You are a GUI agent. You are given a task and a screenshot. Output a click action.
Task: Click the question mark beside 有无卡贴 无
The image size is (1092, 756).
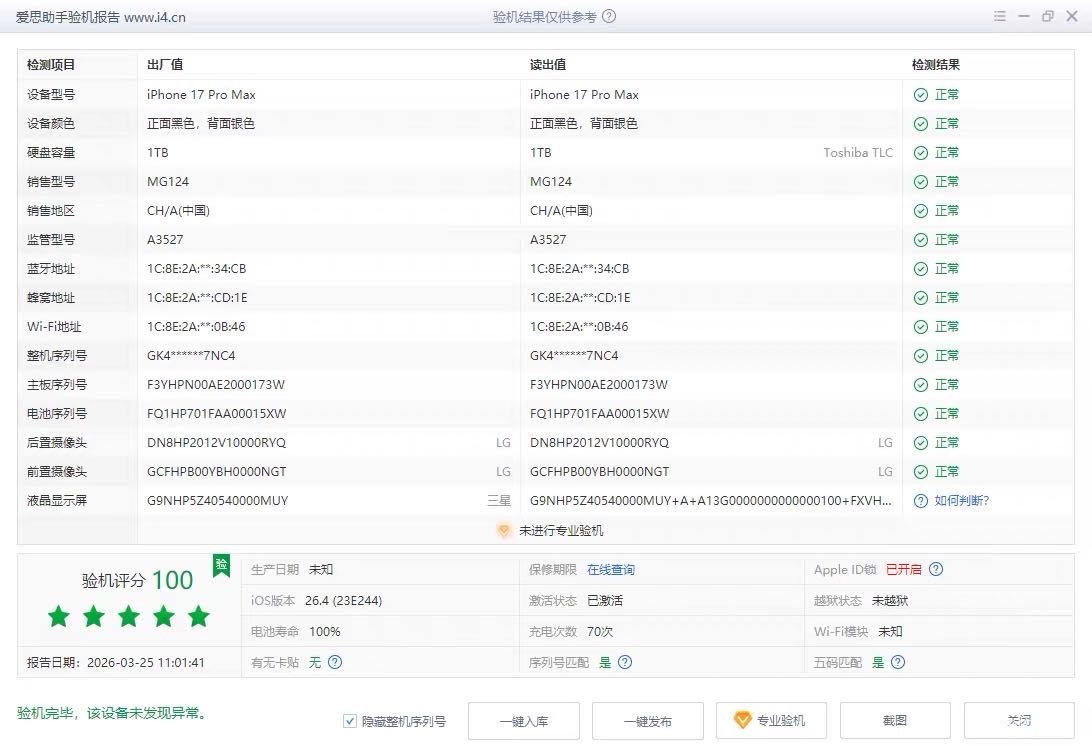[336, 662]
